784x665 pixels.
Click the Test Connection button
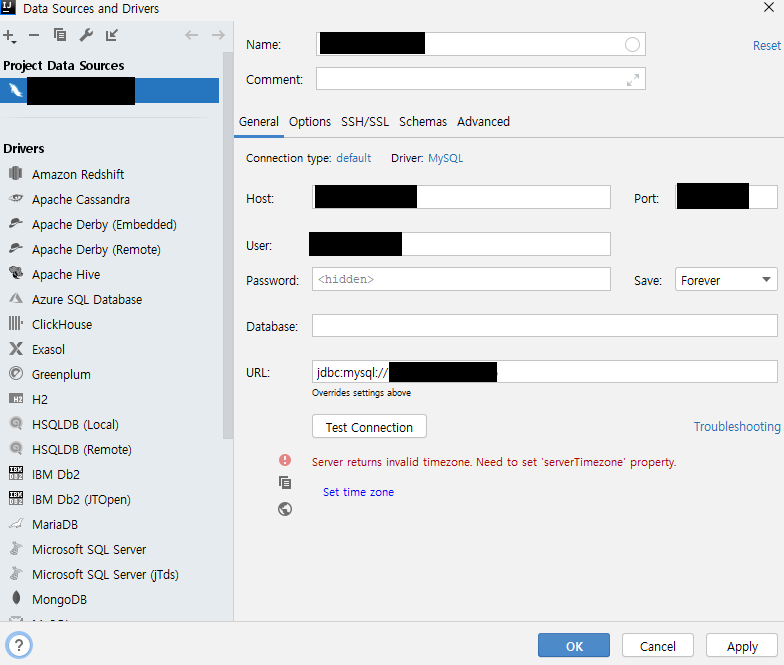click(369, 426)
